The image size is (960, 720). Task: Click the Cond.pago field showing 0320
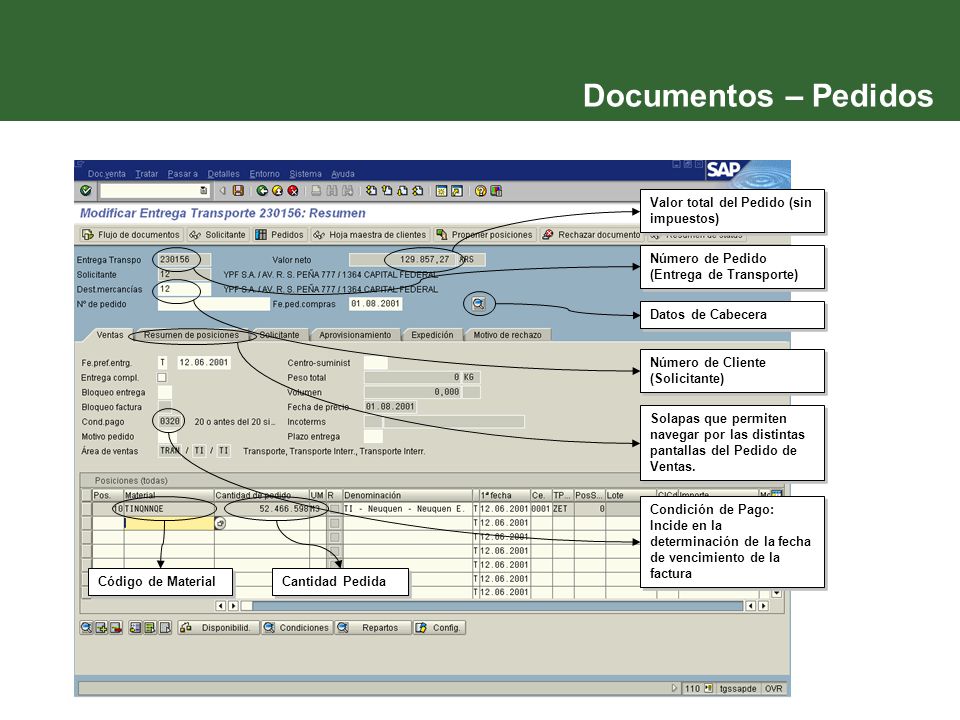(170, 421)
